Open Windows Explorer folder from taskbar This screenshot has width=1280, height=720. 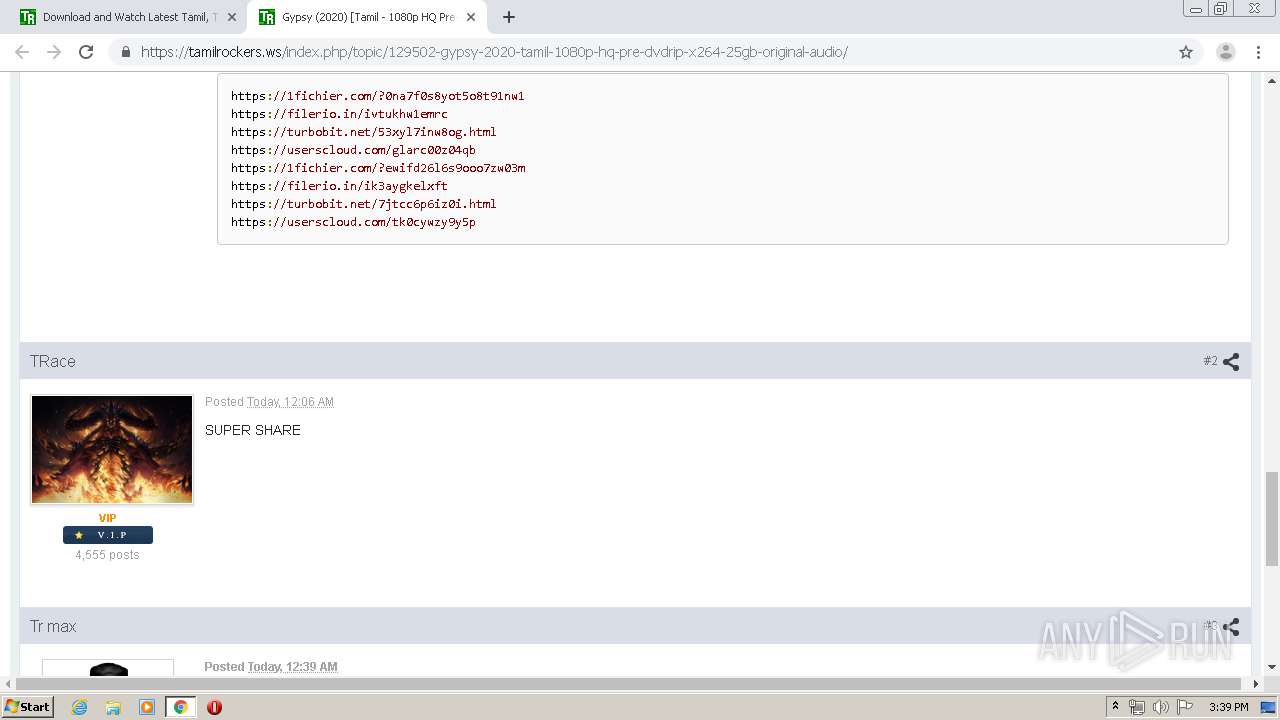(113, 707)
